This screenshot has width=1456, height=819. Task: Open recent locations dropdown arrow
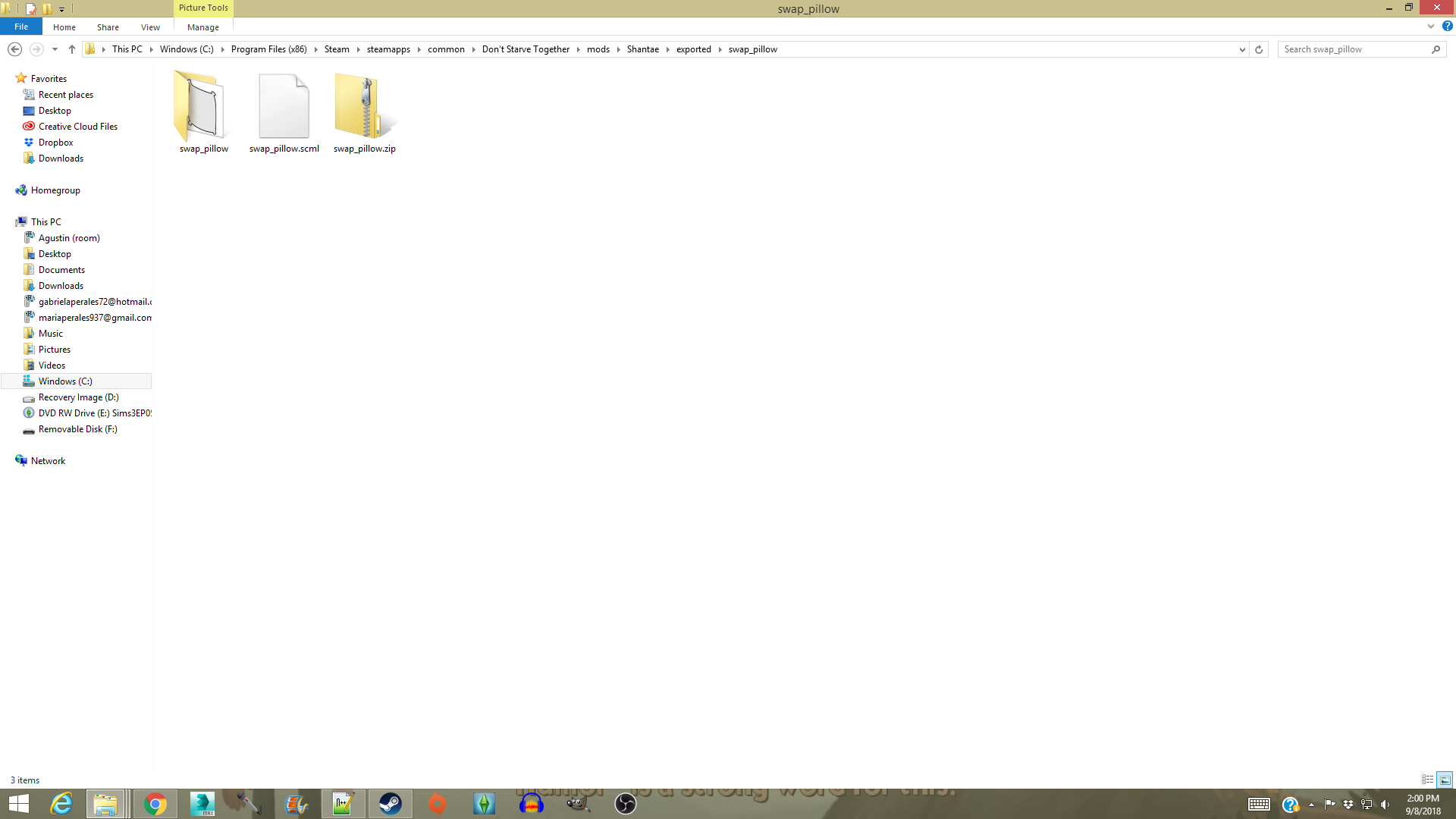[x=55, y=49]
